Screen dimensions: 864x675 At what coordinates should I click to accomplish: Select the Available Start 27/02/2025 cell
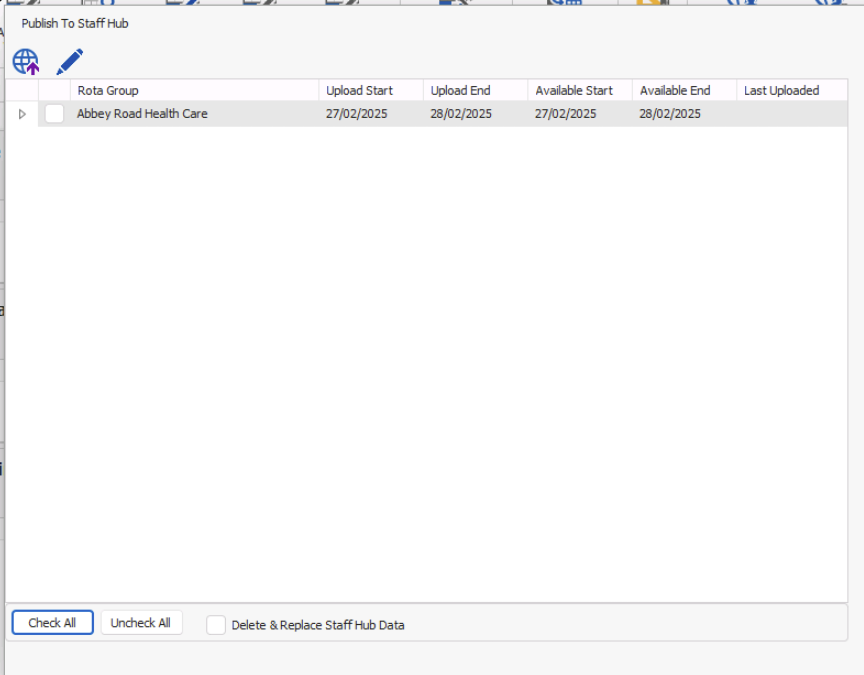579,114
